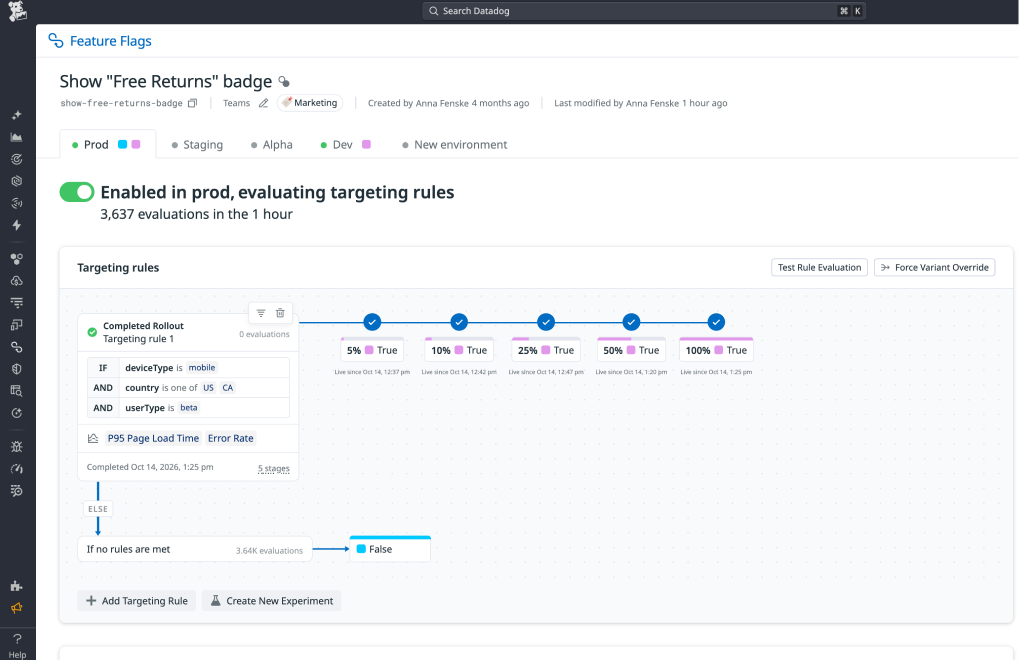Open the bug icon in the sidebar
This screenshot has width=1020, height=660.
[x=17, y=447]
